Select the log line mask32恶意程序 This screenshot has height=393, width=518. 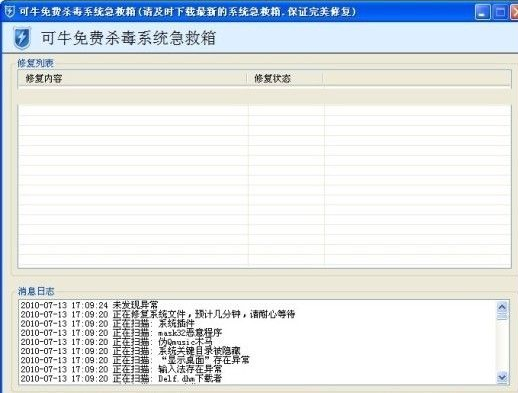[x=121, y=333]
